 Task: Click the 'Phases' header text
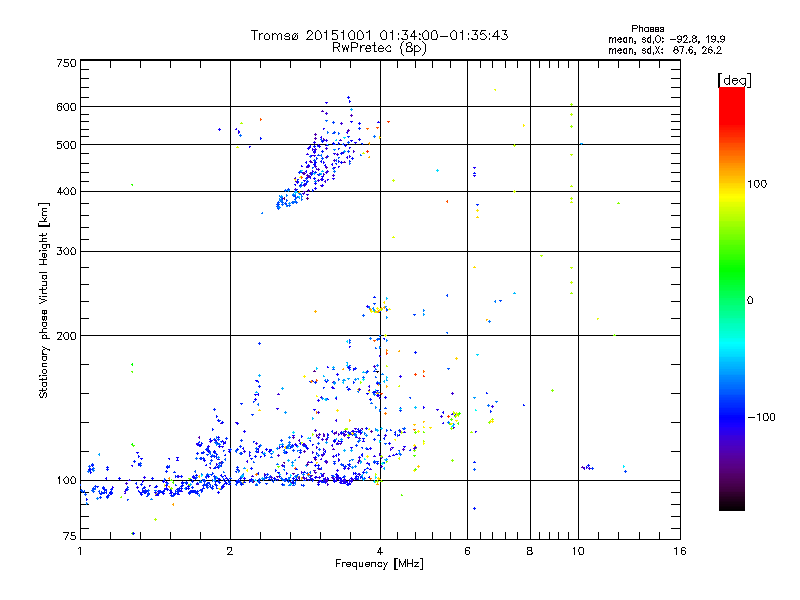tap(647, 29)
